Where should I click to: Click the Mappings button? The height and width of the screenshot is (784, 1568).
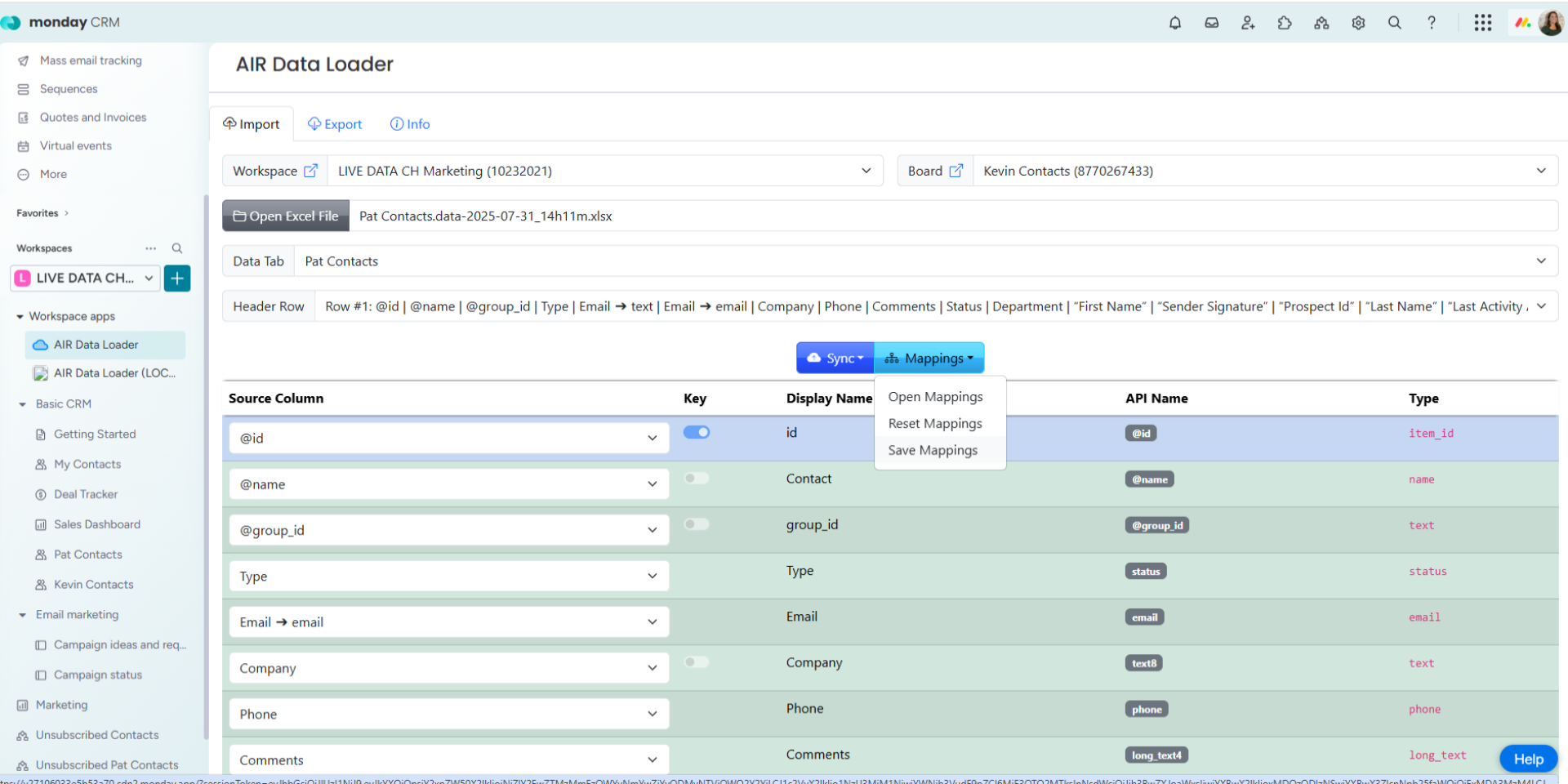coord(929,358)
